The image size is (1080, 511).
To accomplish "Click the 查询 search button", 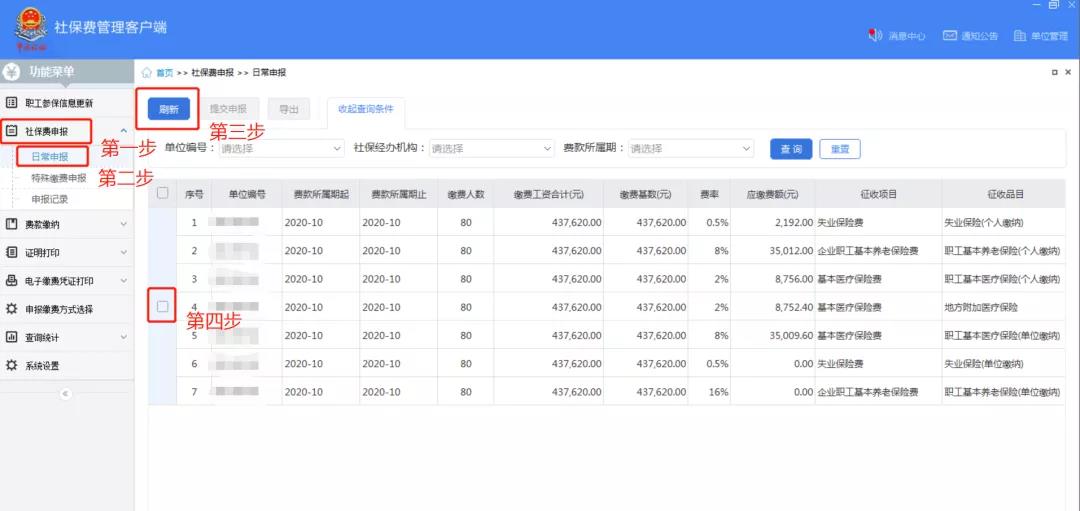I will 790,149.
